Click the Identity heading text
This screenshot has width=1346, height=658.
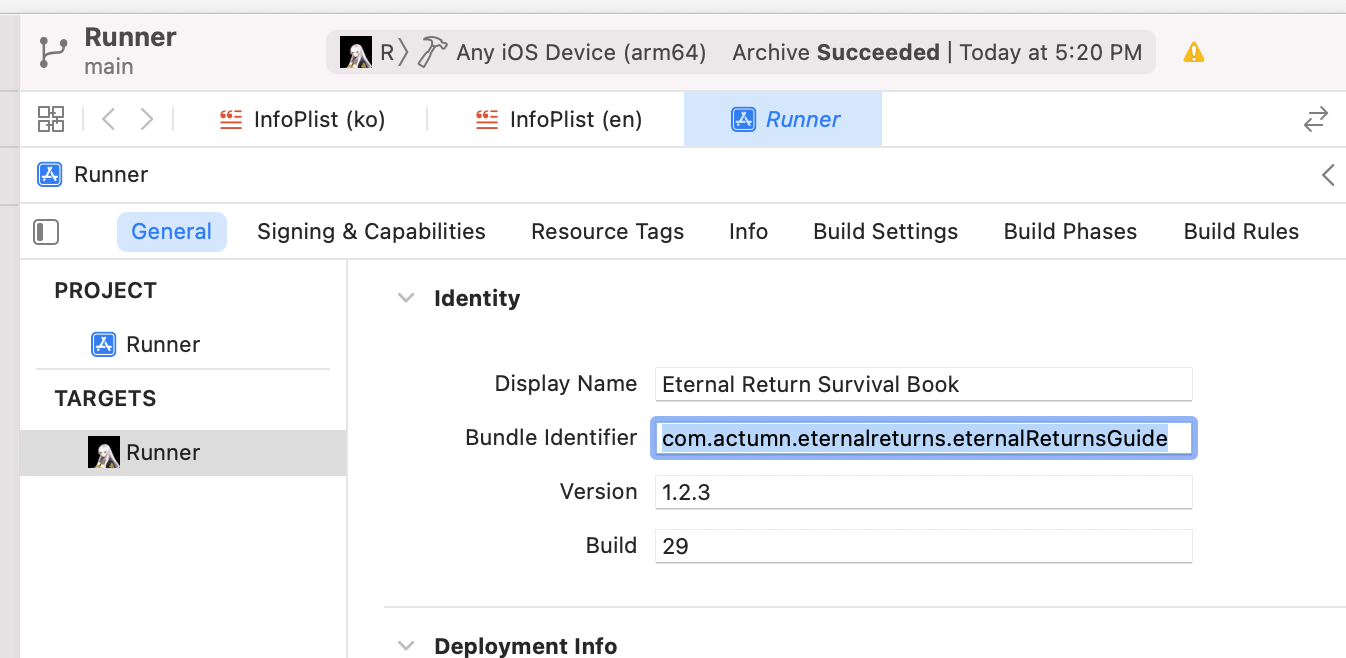(477, 299)
